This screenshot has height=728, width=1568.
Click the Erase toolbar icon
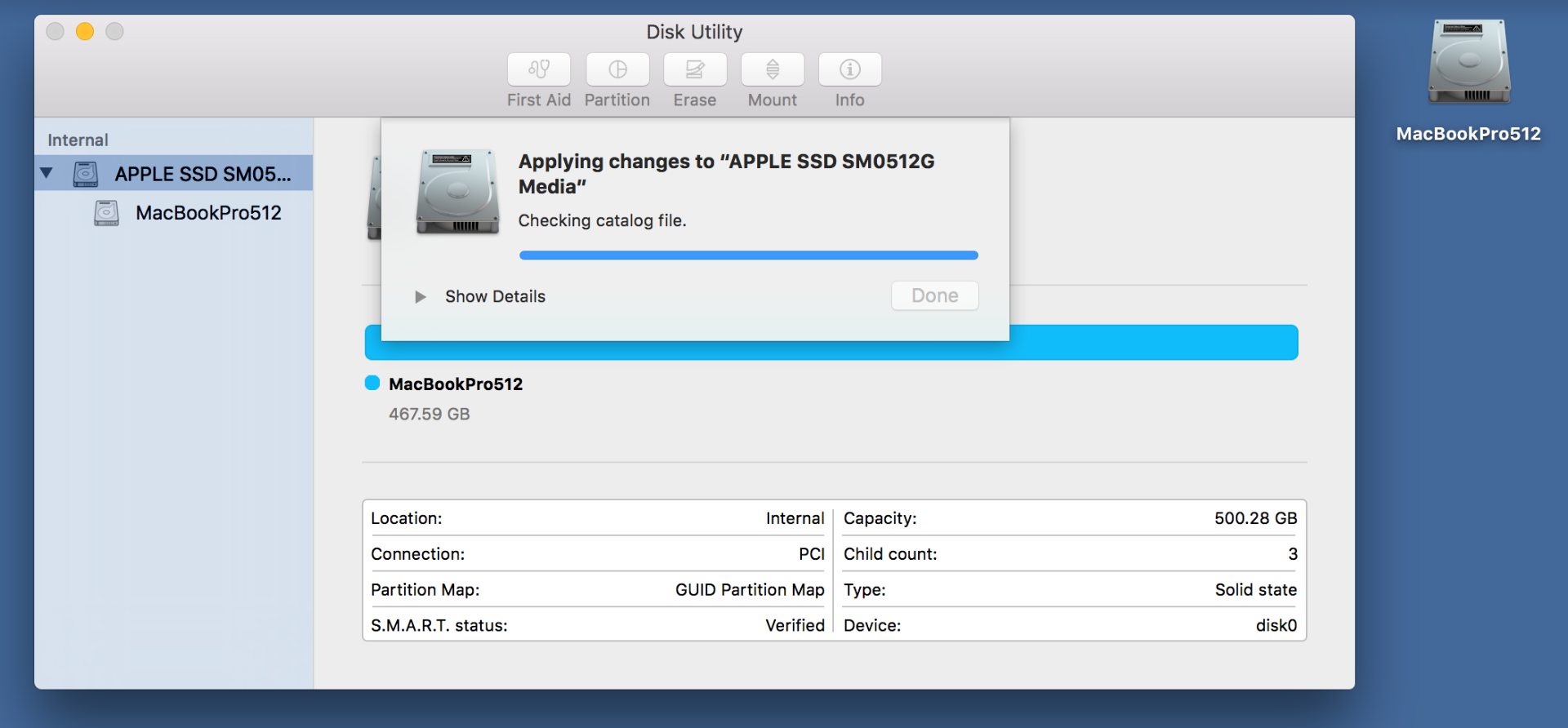coord(695,69)
